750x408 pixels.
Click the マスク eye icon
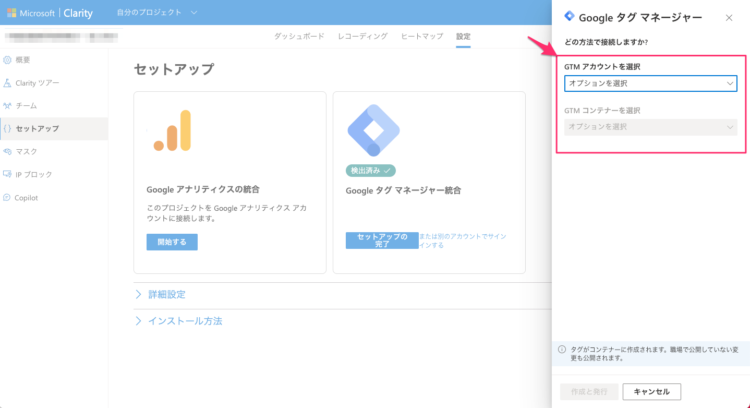[x=7, y=152]
